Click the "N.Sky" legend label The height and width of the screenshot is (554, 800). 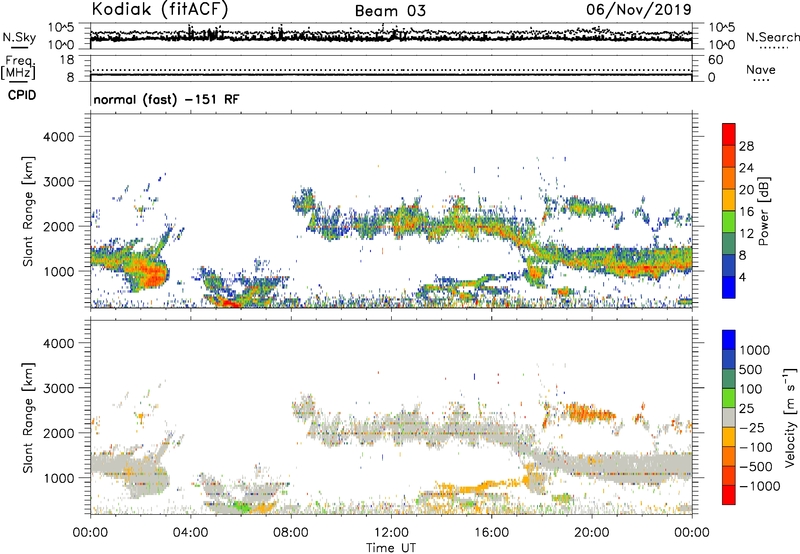(19, 37)
